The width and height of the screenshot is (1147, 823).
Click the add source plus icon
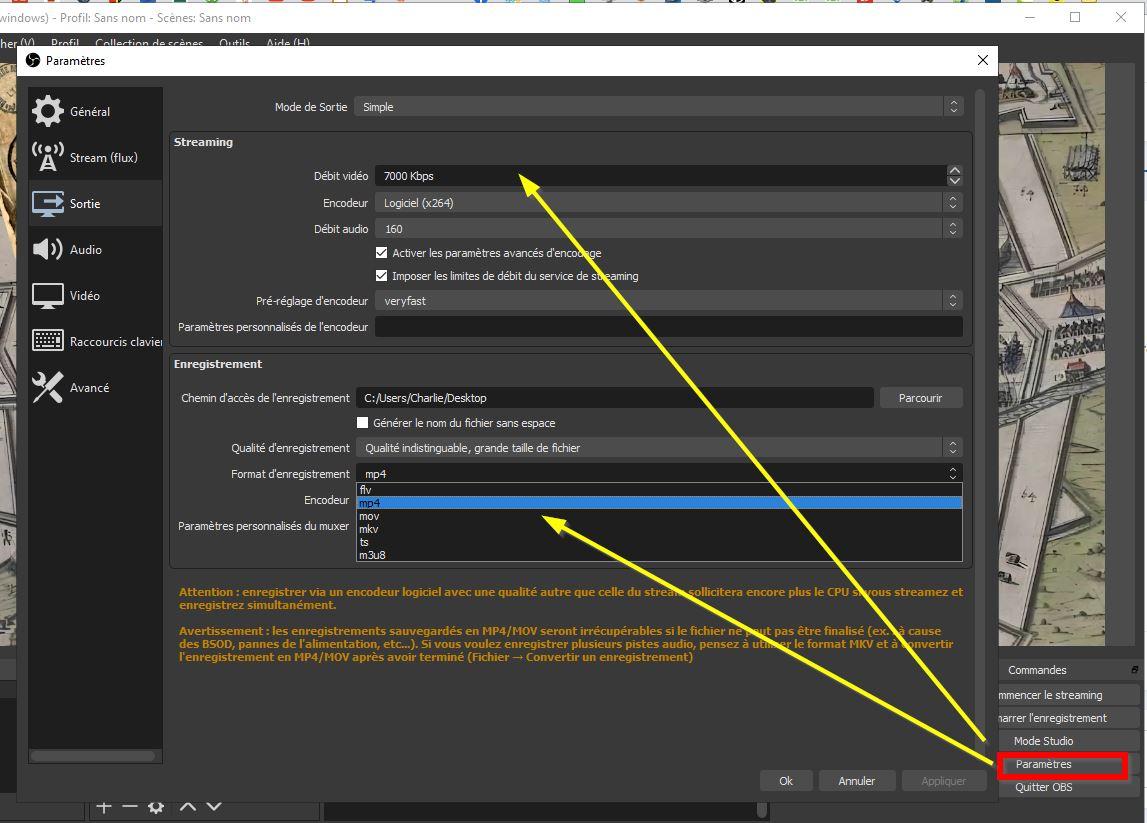coord(104,807)
